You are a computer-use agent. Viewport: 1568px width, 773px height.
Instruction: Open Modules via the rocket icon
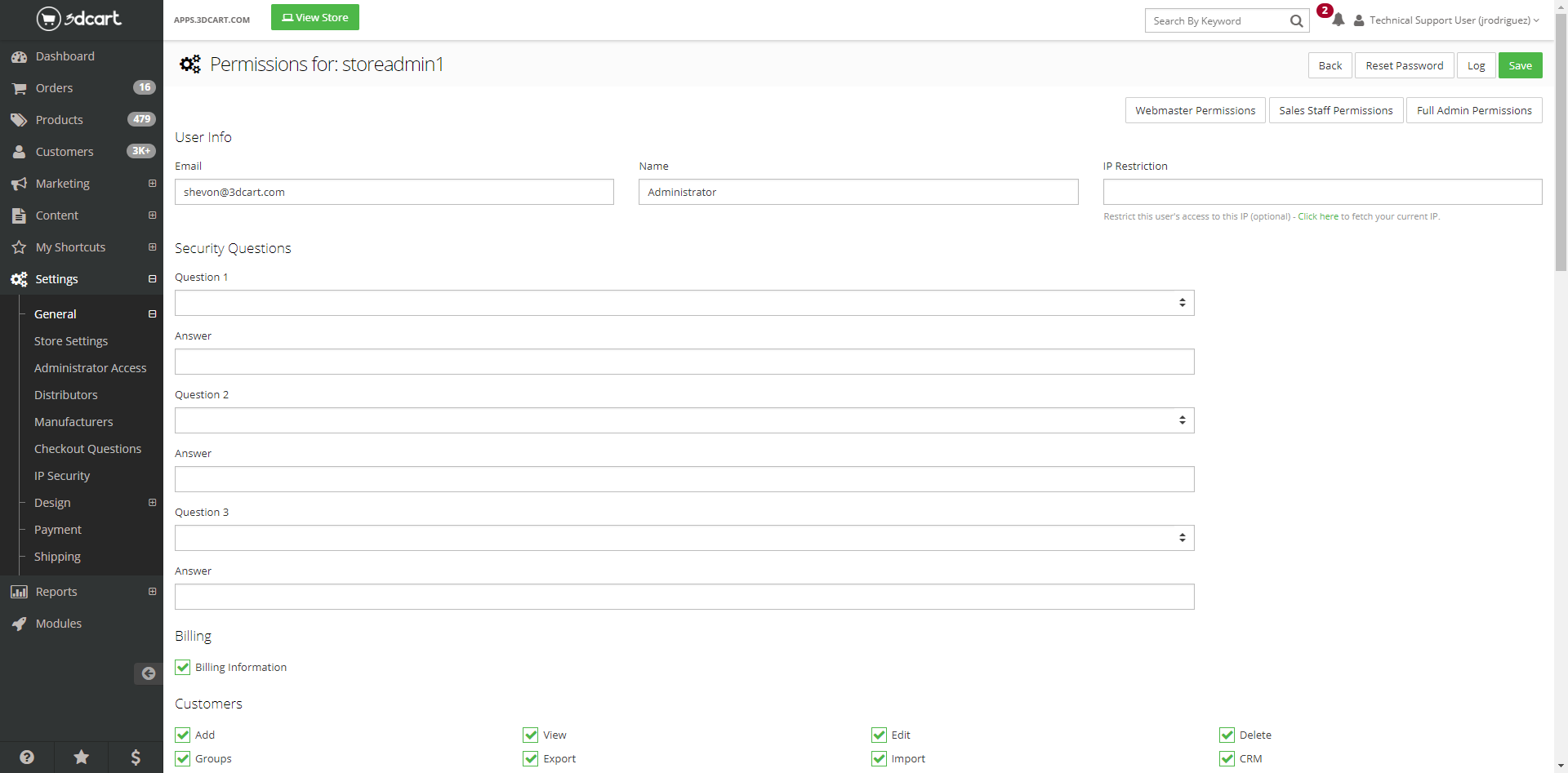(20, 624)
